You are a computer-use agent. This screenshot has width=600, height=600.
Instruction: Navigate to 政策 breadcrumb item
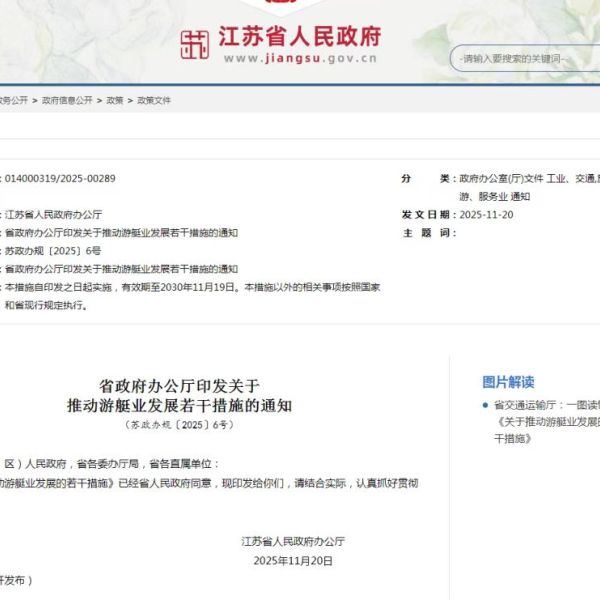point(115,101)
